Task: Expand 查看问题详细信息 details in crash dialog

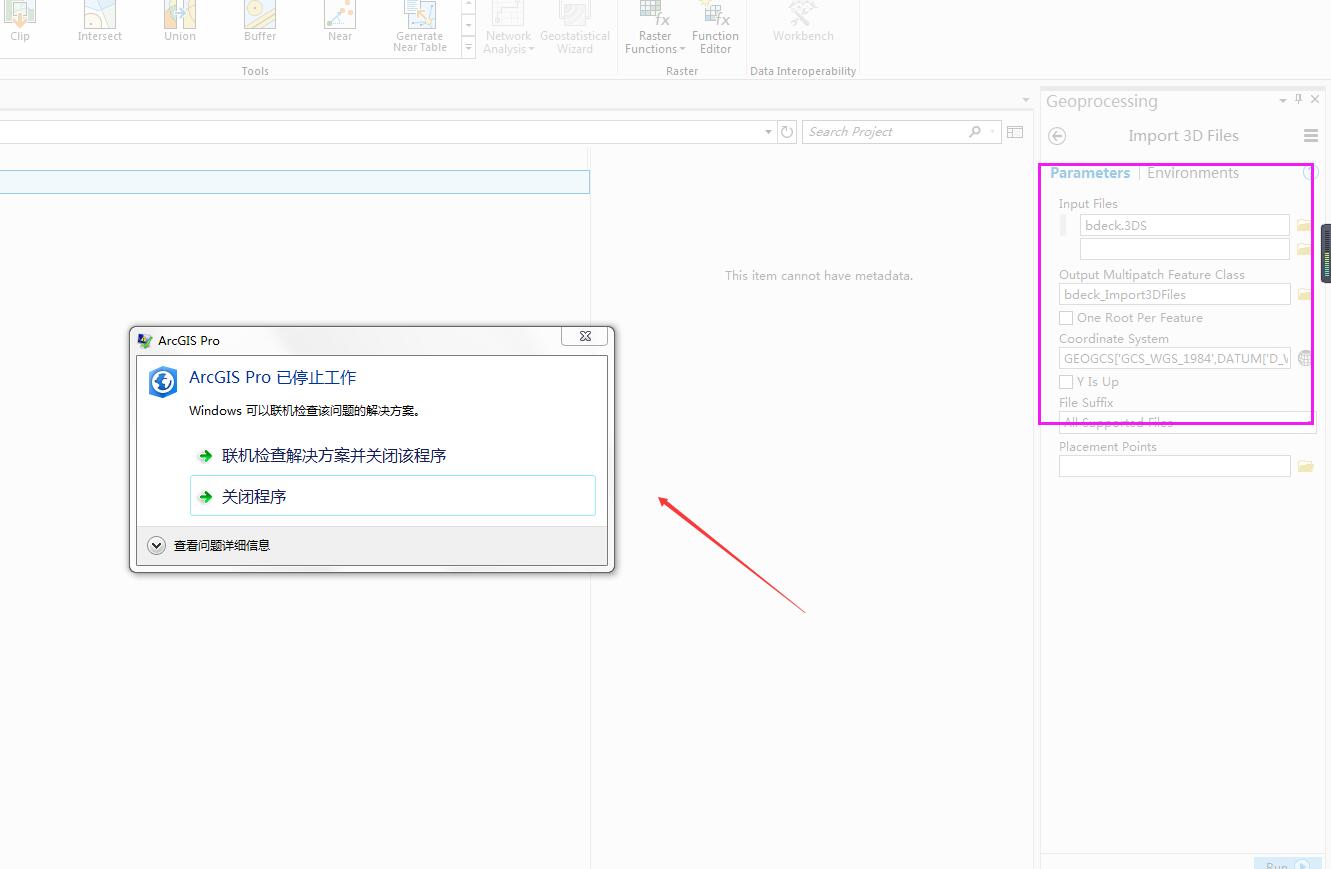Action: pyautogui.click(x=156, y=545)
